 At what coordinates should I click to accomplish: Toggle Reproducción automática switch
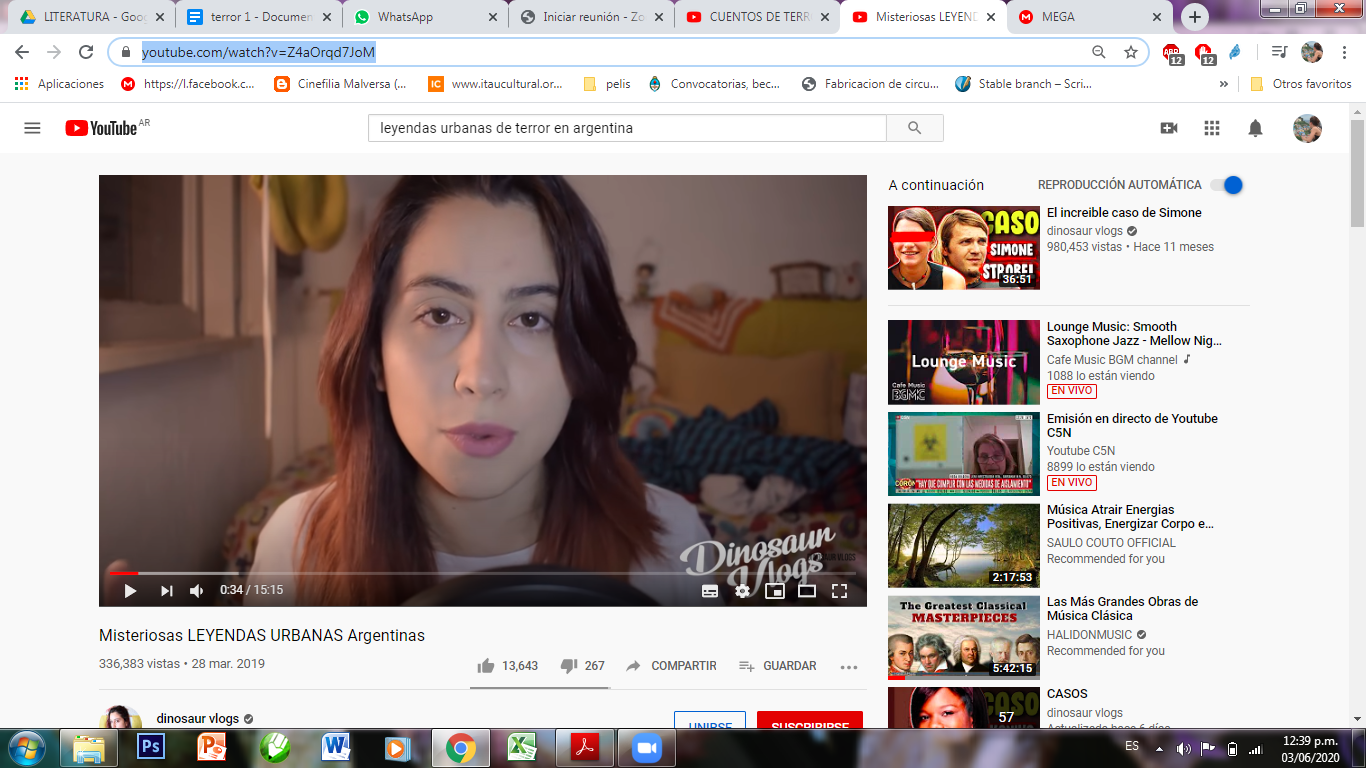[x=1226, y=185]
